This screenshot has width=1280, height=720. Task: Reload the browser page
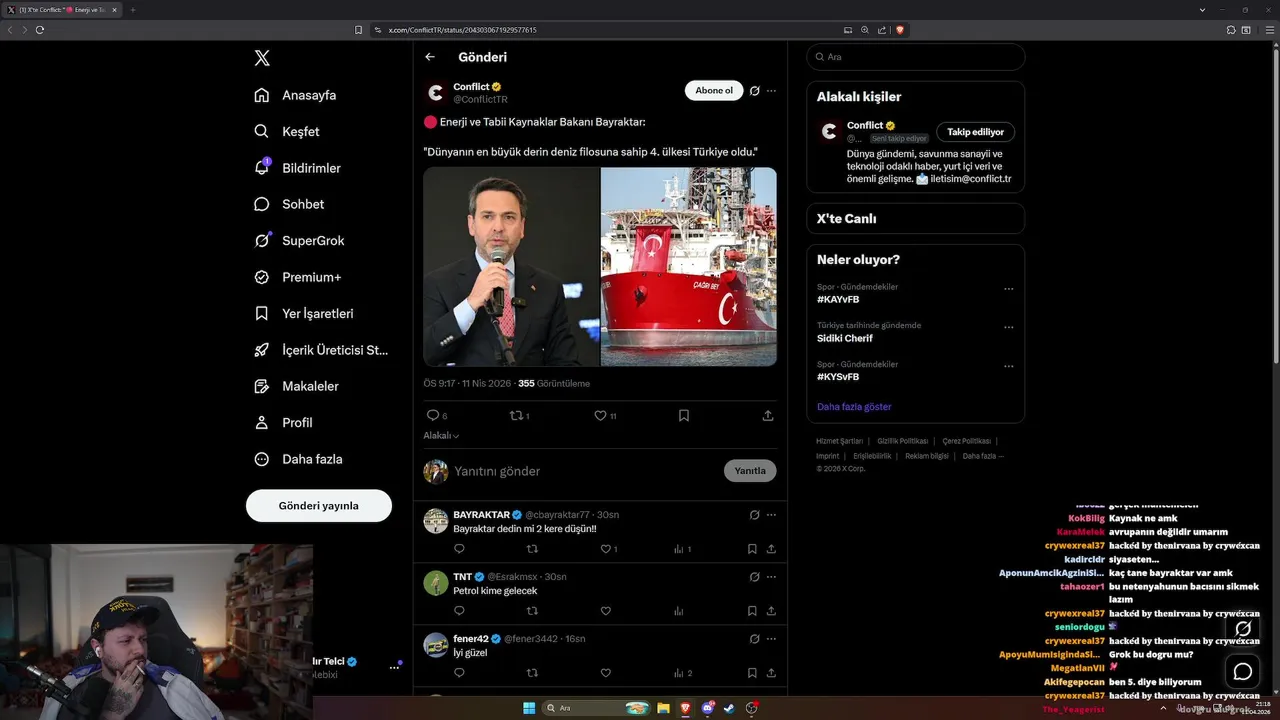[40, 30]
